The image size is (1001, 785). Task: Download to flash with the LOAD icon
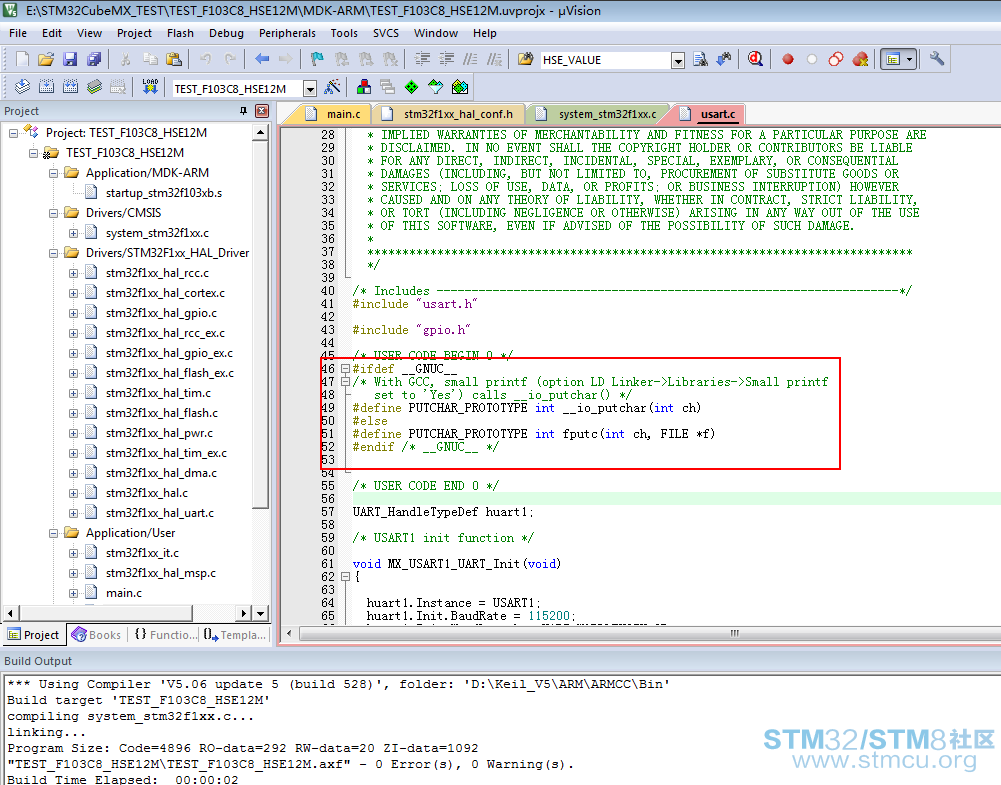tap(150, 87)
